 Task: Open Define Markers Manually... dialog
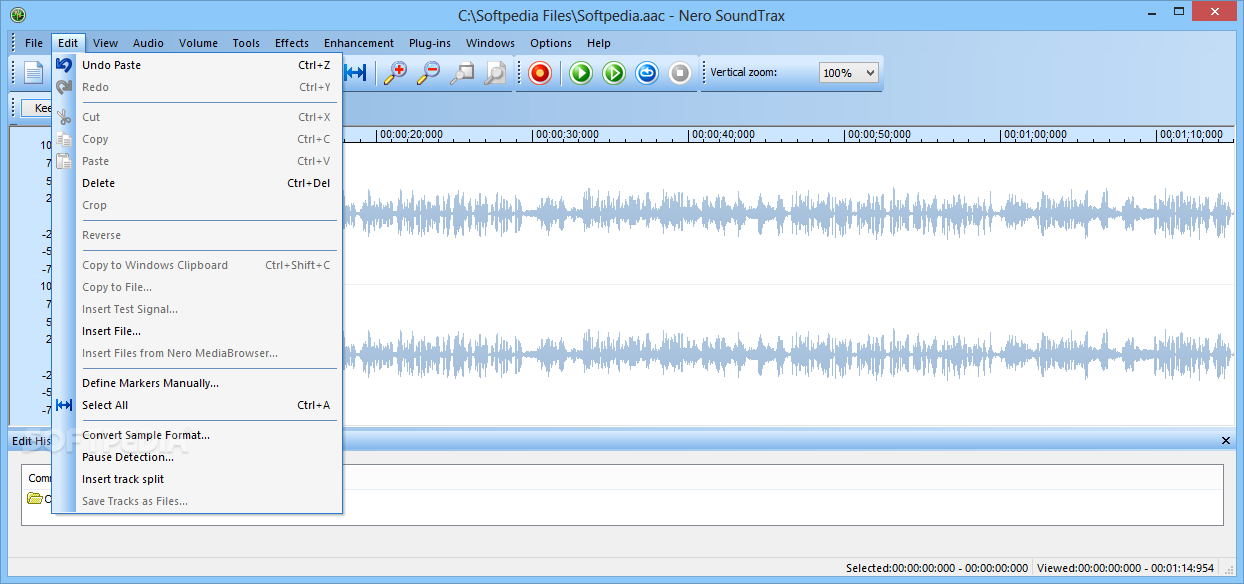pos(197,383)
